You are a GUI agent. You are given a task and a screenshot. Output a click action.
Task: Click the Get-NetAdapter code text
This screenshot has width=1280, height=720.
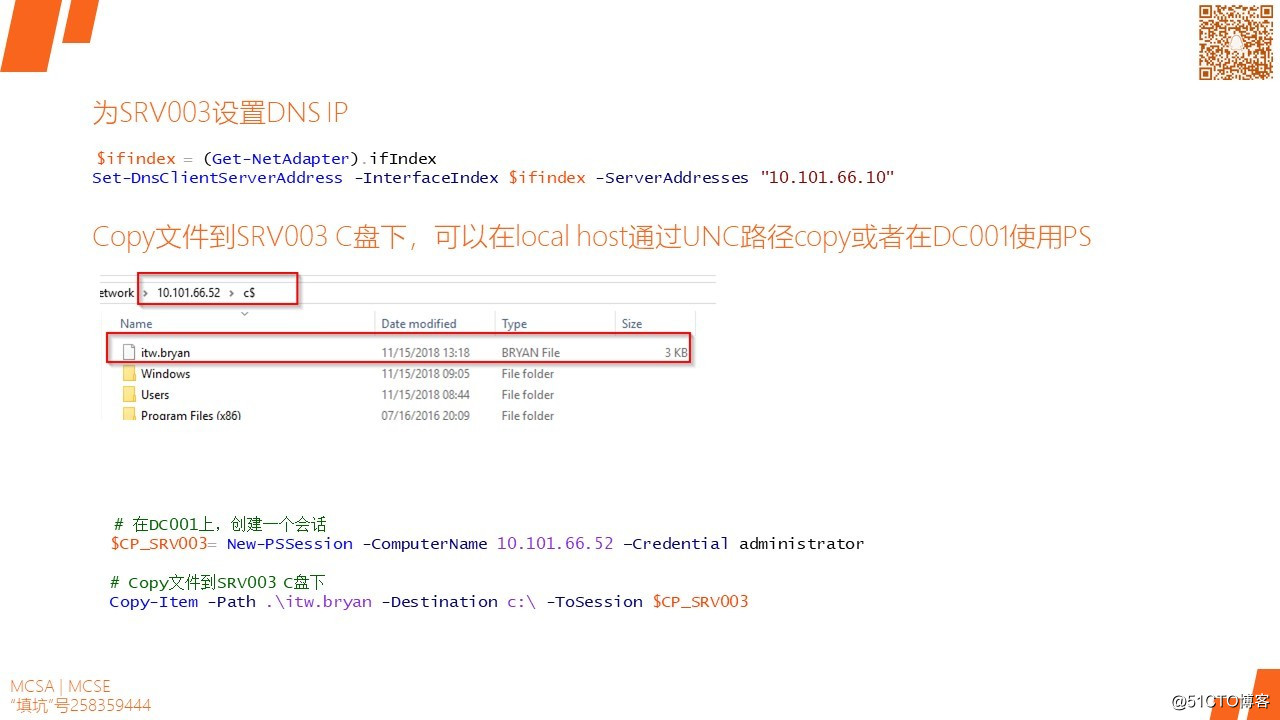tap(279, 158)
